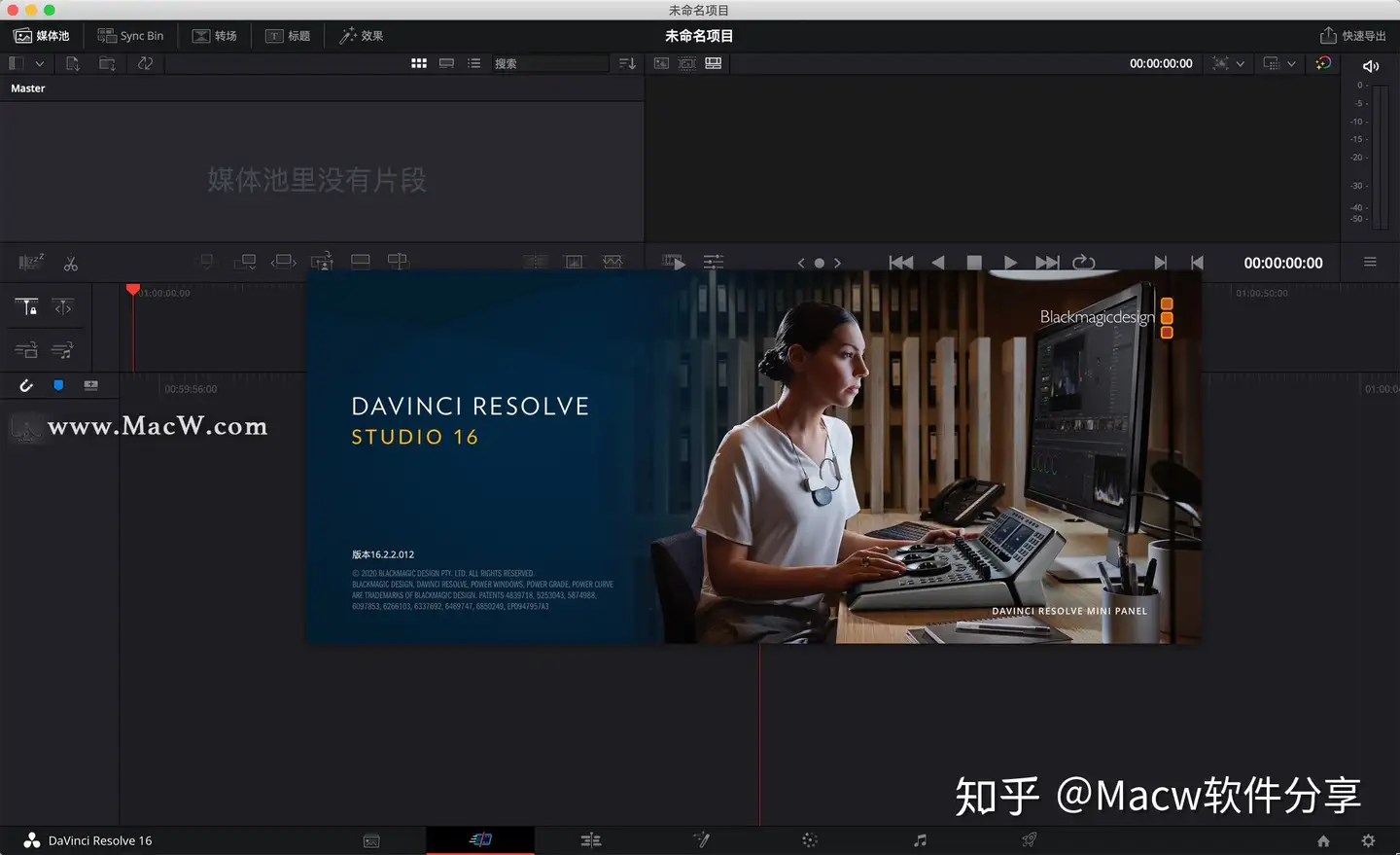Screen dimensions: 1400x855
Task: Click the add track icon
Action: point(90,386)
